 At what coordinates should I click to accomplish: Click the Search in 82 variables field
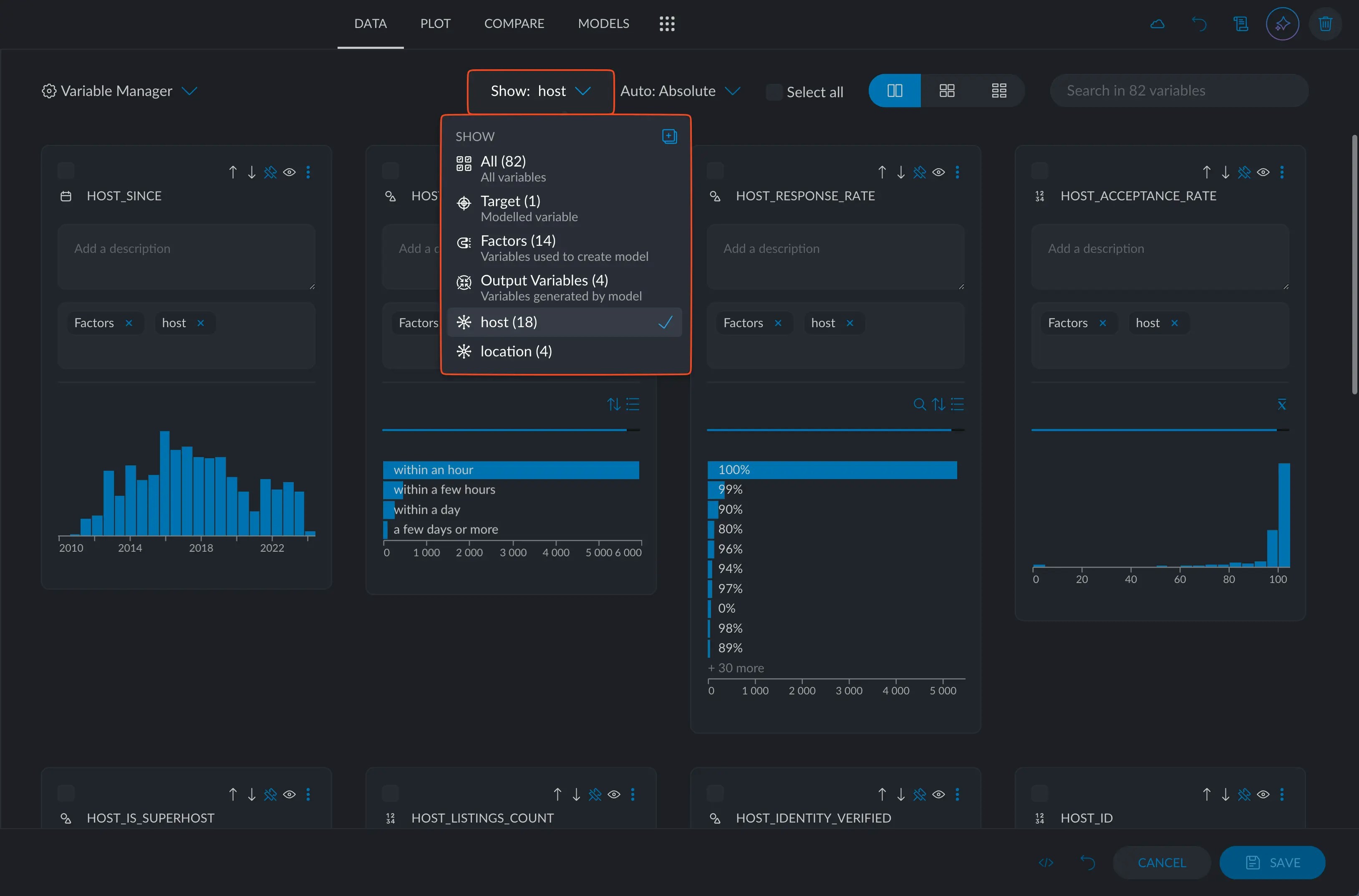(x=1178, y=91)
